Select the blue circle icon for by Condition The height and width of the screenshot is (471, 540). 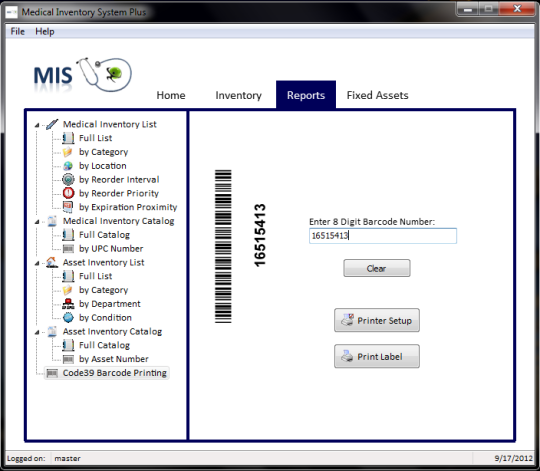[68, 317]
